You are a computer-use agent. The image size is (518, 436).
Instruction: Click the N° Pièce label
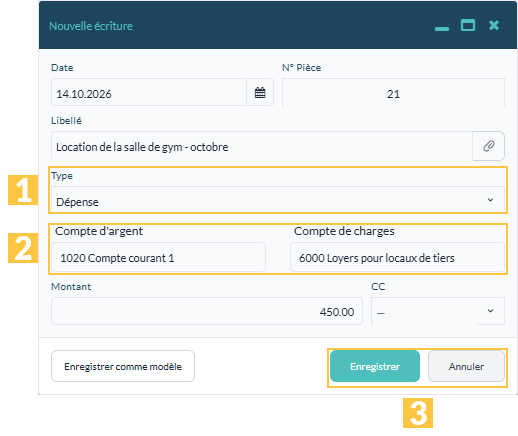pos(301,68)
